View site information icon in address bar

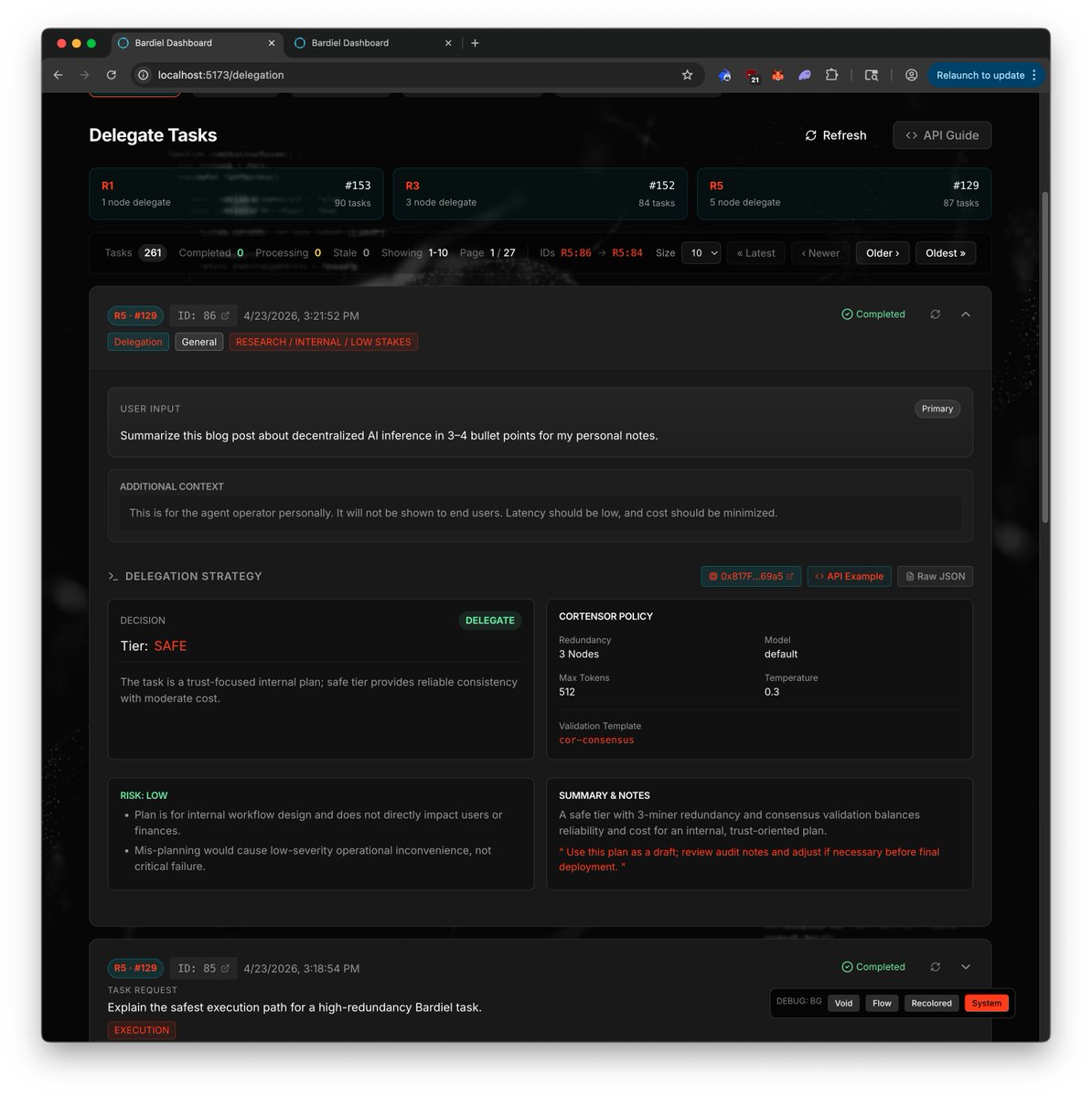[x=144, y=75]
